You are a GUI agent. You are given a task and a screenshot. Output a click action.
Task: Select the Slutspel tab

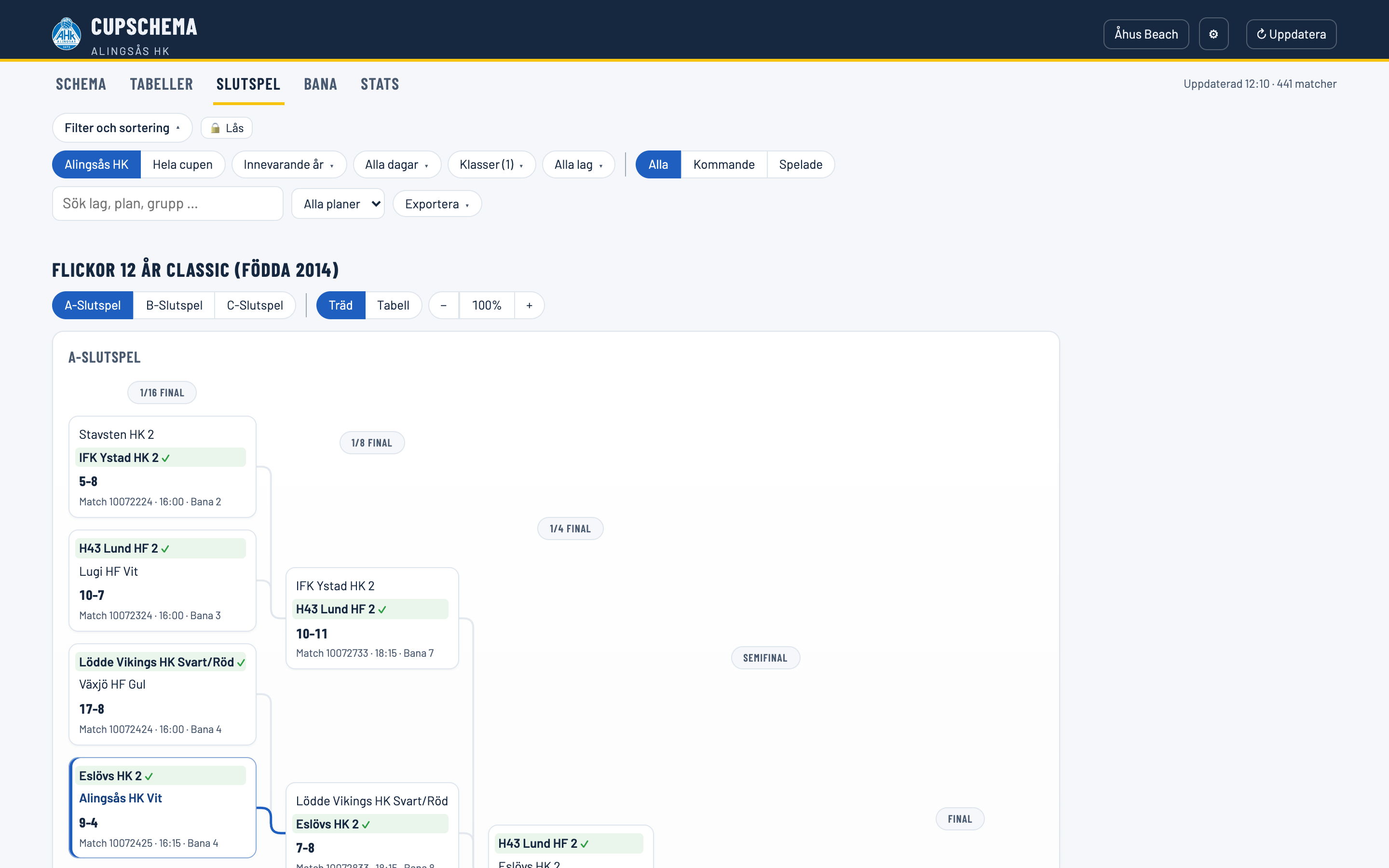pyautogui.click(x=248, y=84)
